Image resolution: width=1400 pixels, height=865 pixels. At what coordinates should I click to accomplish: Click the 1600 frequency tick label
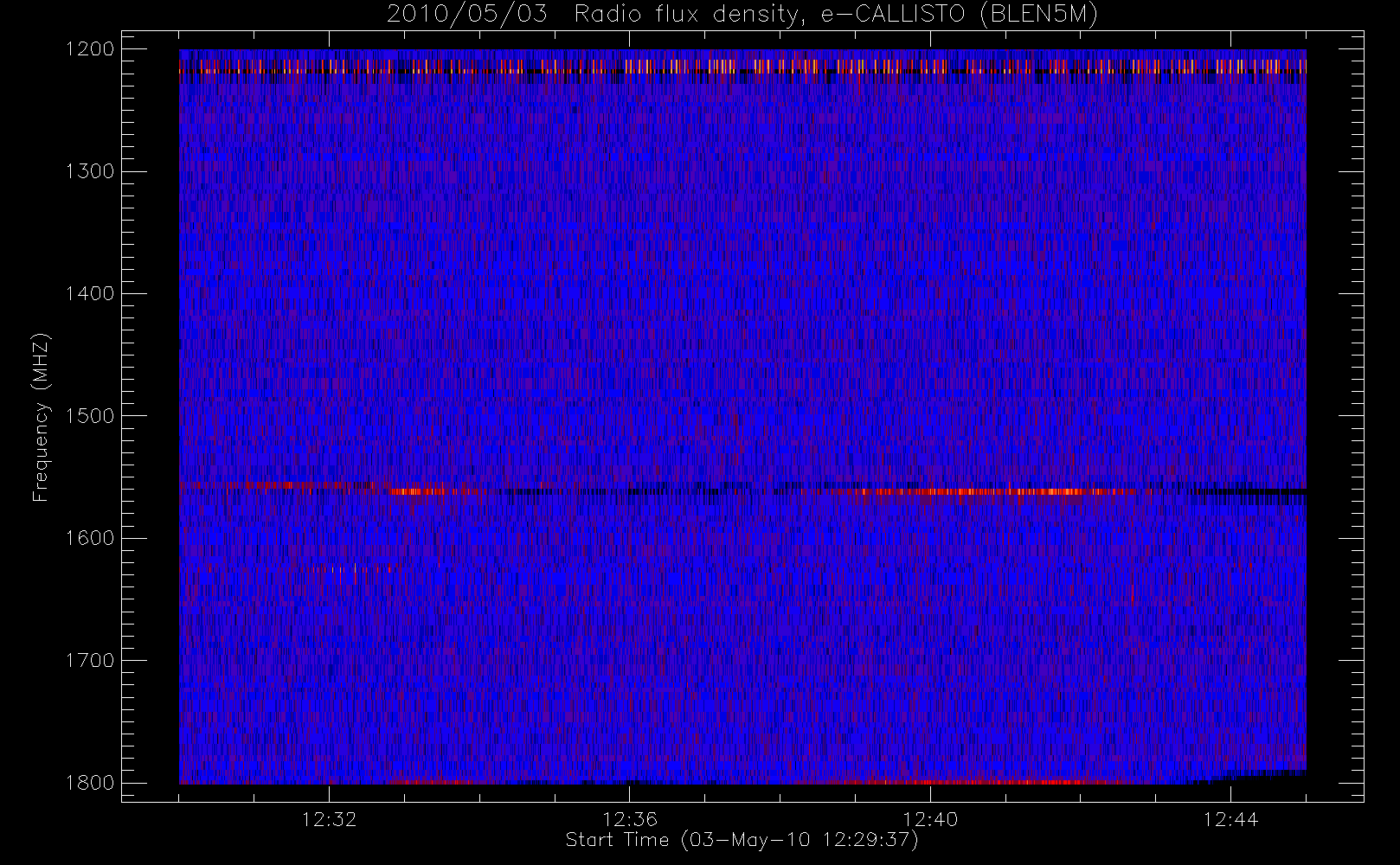point(90,538)
